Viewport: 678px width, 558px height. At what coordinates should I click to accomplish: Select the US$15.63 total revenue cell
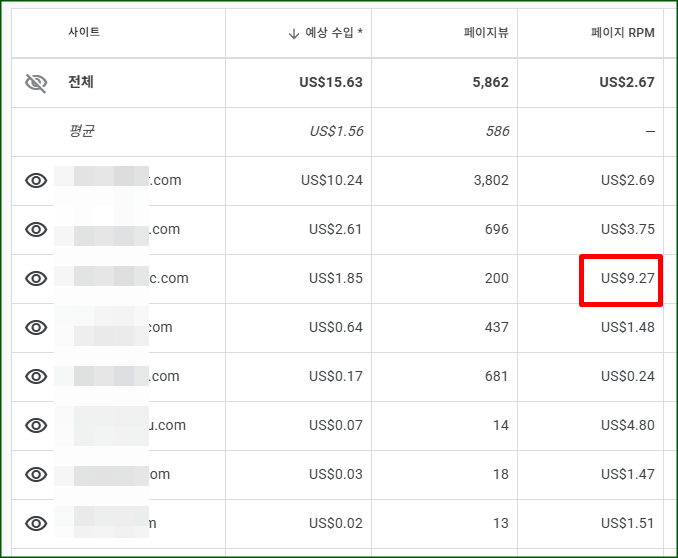point(330,83)
